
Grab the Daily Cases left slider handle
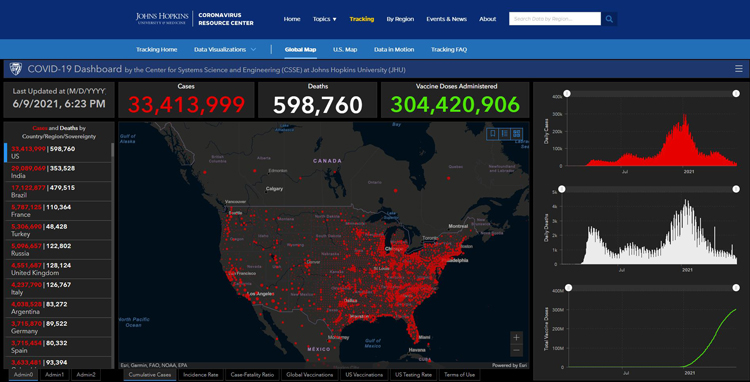click(x=567, y=94)
